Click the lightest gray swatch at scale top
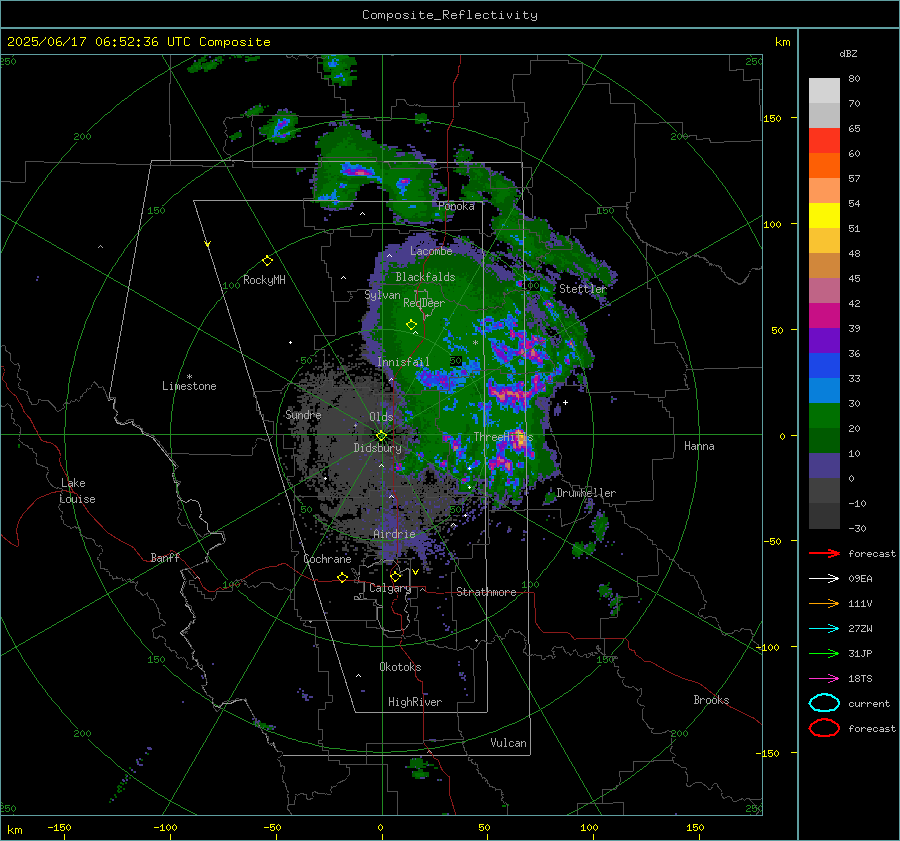The height and width of the screenshot is (841, 900). 824,91
